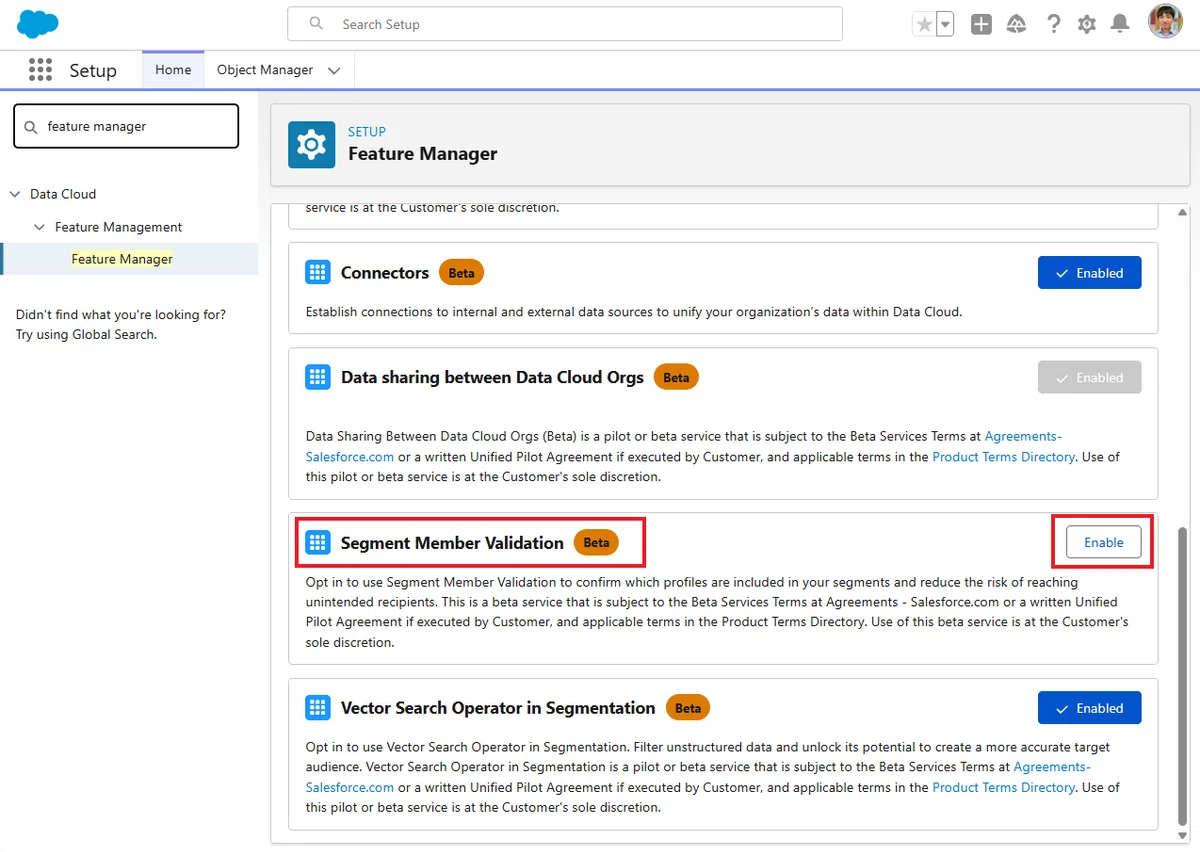
Task: Click the Quick Find box with feature manager
Action: click(x=126, y=126)
